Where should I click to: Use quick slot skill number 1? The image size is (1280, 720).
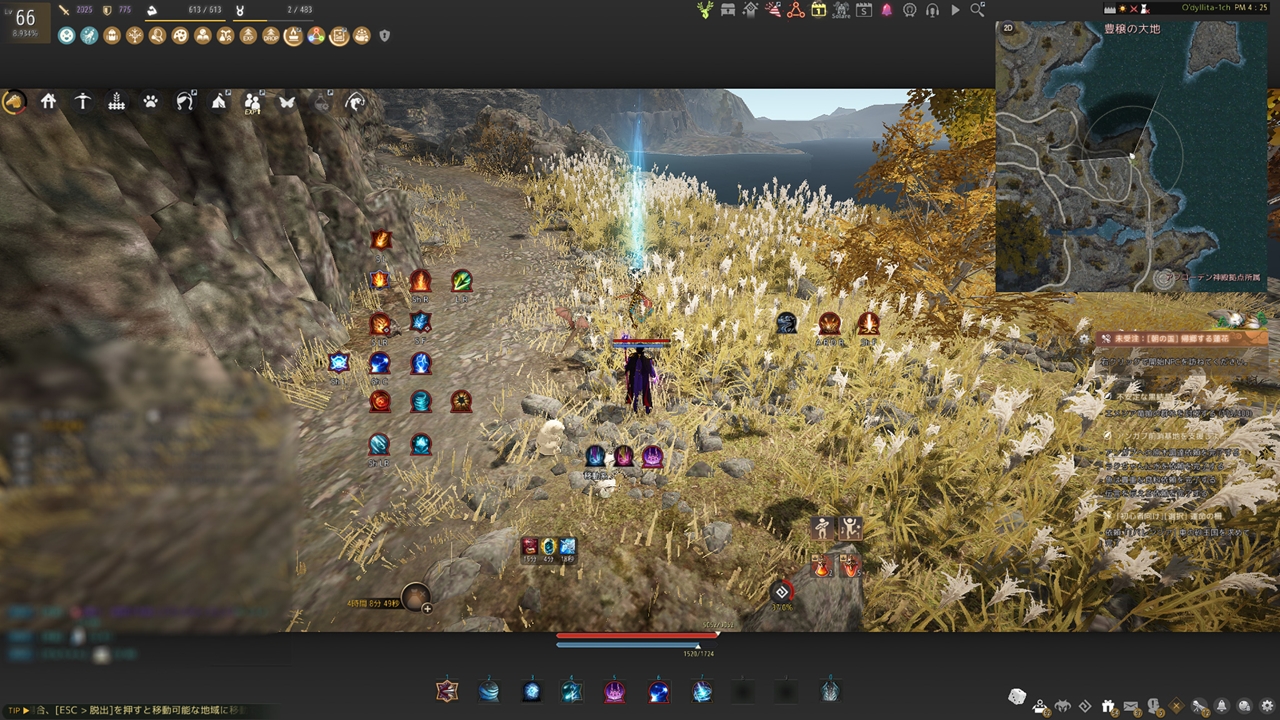click(x=446, y=690)
